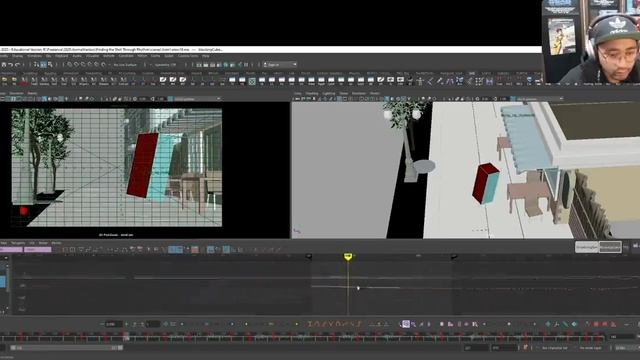Image resolution: width=640 pixels, height=360 pixels.
Task: Click the Redo icon in status line
Action: (x=18, y=64)
